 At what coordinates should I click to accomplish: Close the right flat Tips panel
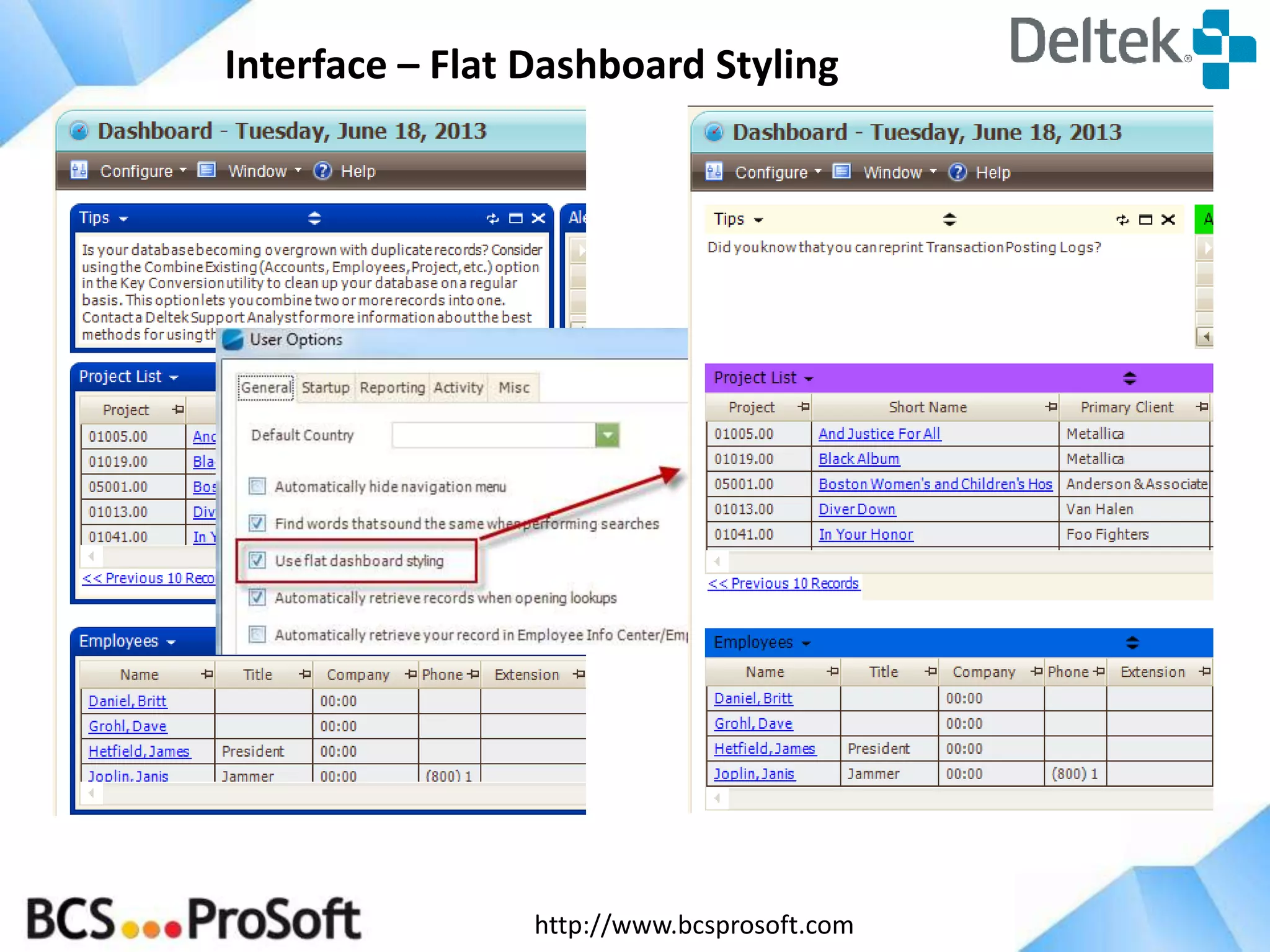pos(1168,219)
